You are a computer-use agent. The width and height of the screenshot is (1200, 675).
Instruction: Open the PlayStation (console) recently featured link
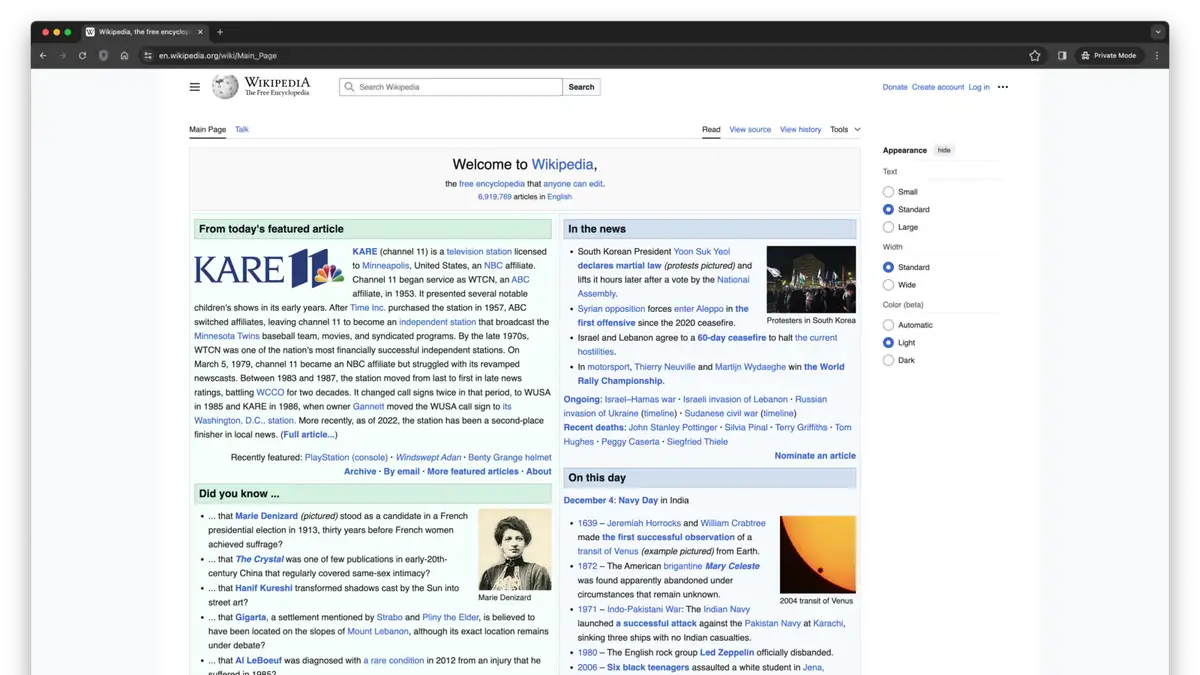(x=346, y=457)
